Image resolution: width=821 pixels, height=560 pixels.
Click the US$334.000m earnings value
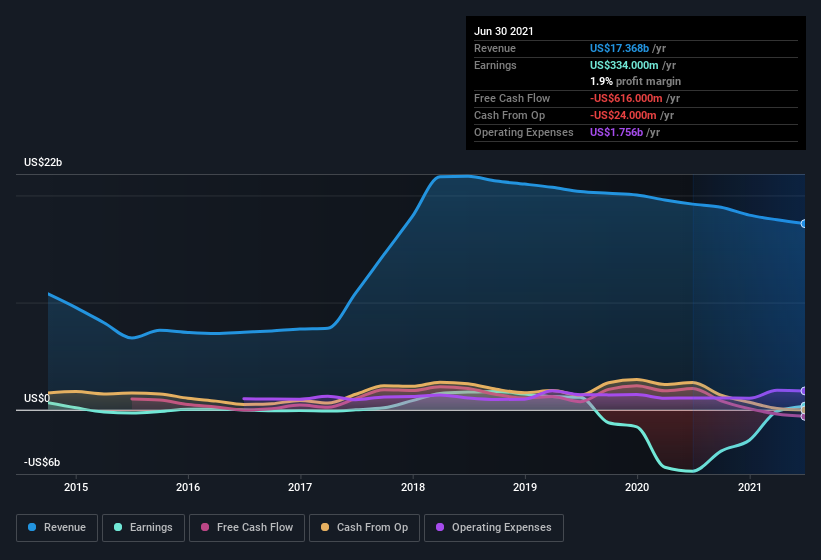point(624,65)
